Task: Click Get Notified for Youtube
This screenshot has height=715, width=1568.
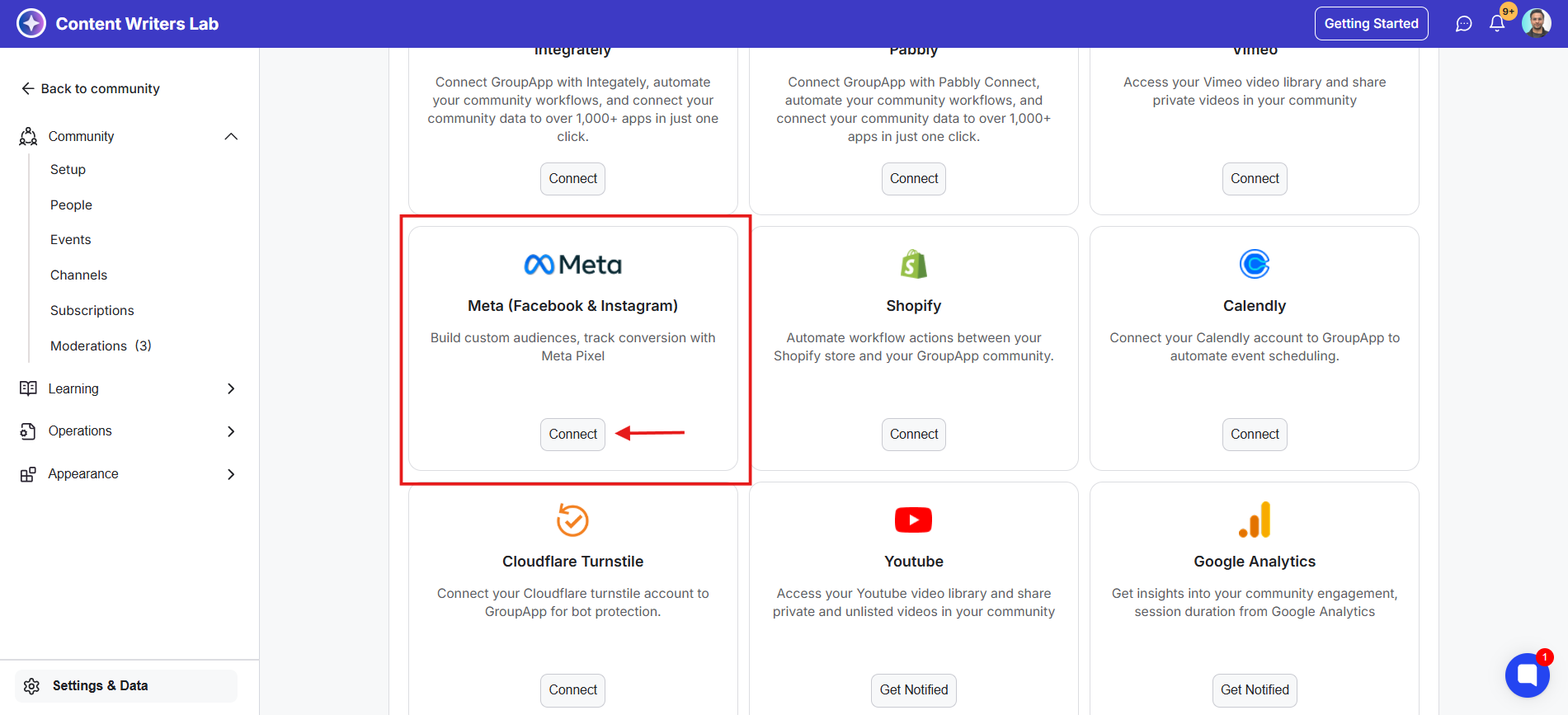Action: pyautogui.click(x=914, y=690)
